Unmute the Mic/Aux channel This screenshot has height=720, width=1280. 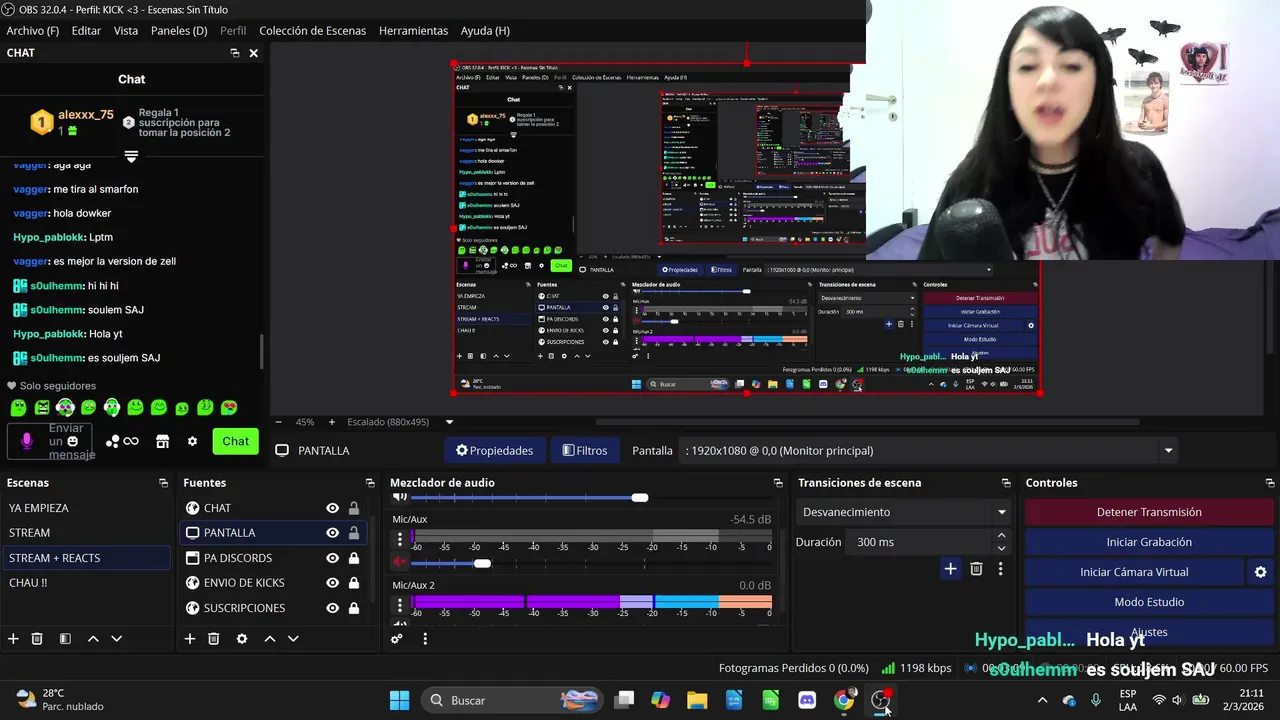(x=400, y=563)
